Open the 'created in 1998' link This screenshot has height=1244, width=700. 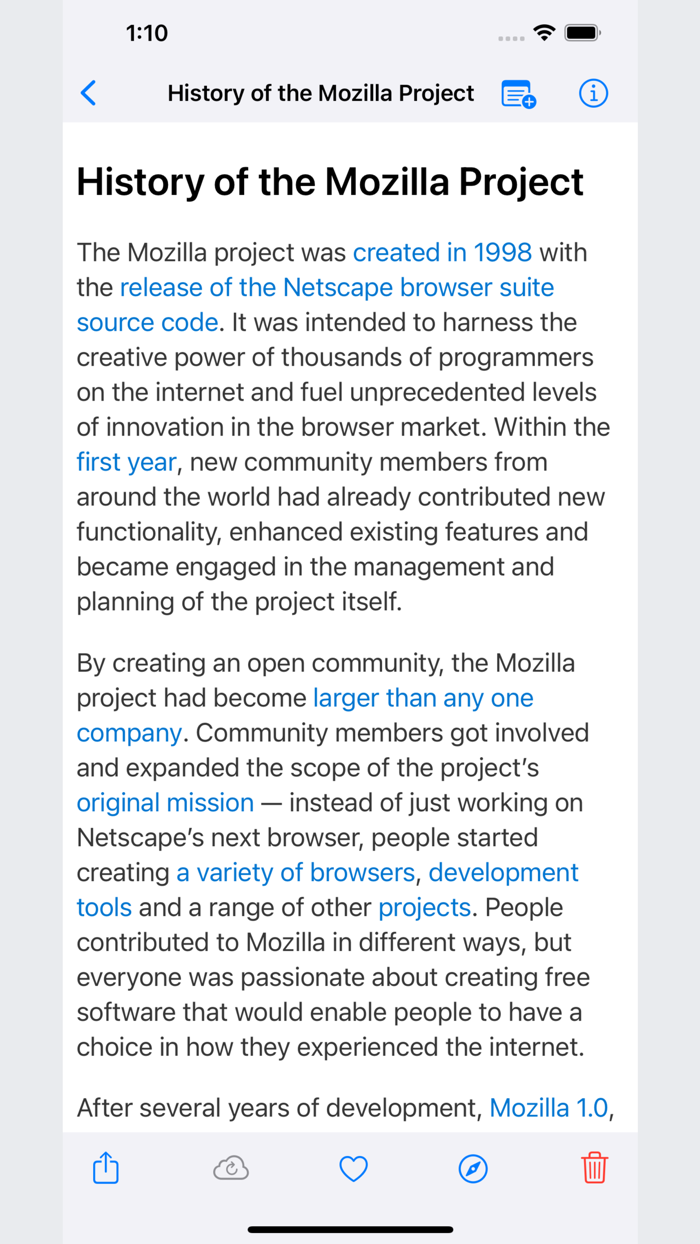pos(443,252)
